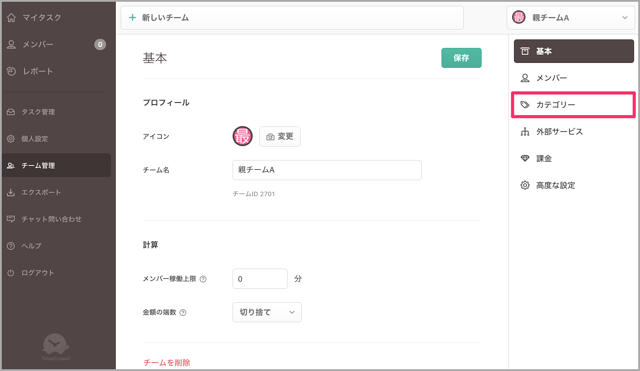Image resolution: width=640 pixels, height=371 pixels.
Task: Click the tag icon beside カテゴリー
Action: click(x=525, y=105)
